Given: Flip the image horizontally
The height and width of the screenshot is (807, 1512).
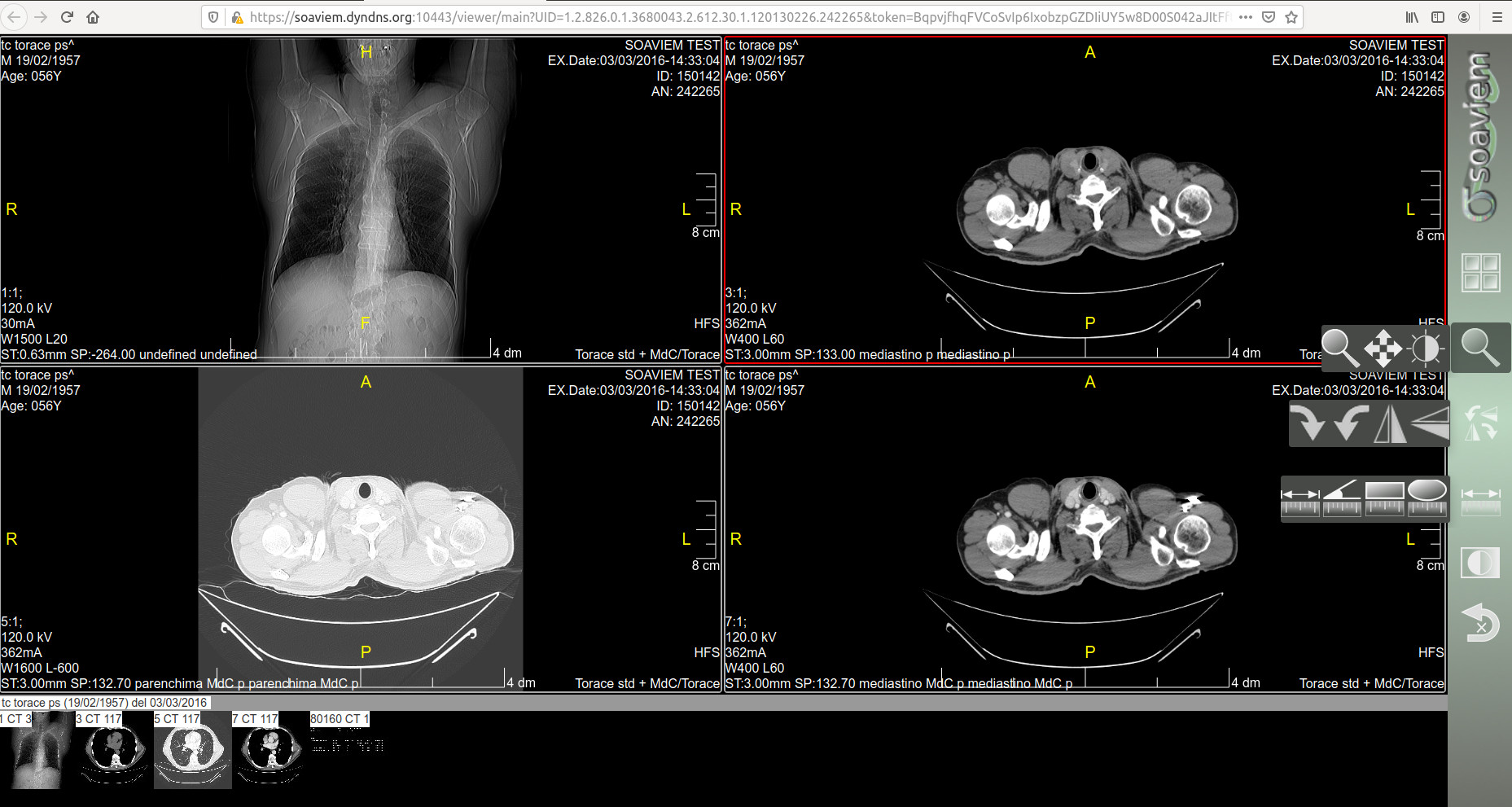Looking at the screenshot, I should 1389,424.
